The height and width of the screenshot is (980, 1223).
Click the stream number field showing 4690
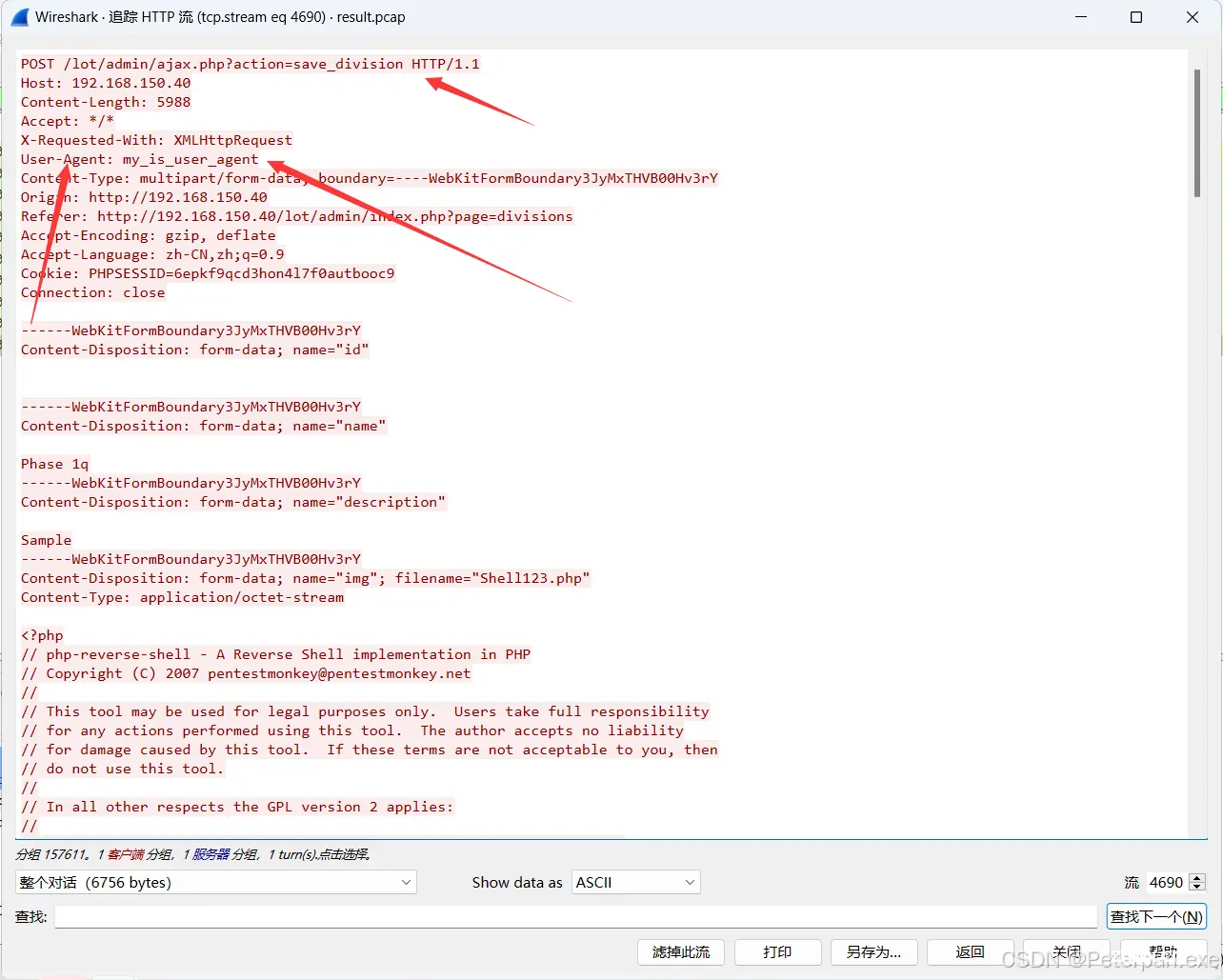pos(1166,882)
